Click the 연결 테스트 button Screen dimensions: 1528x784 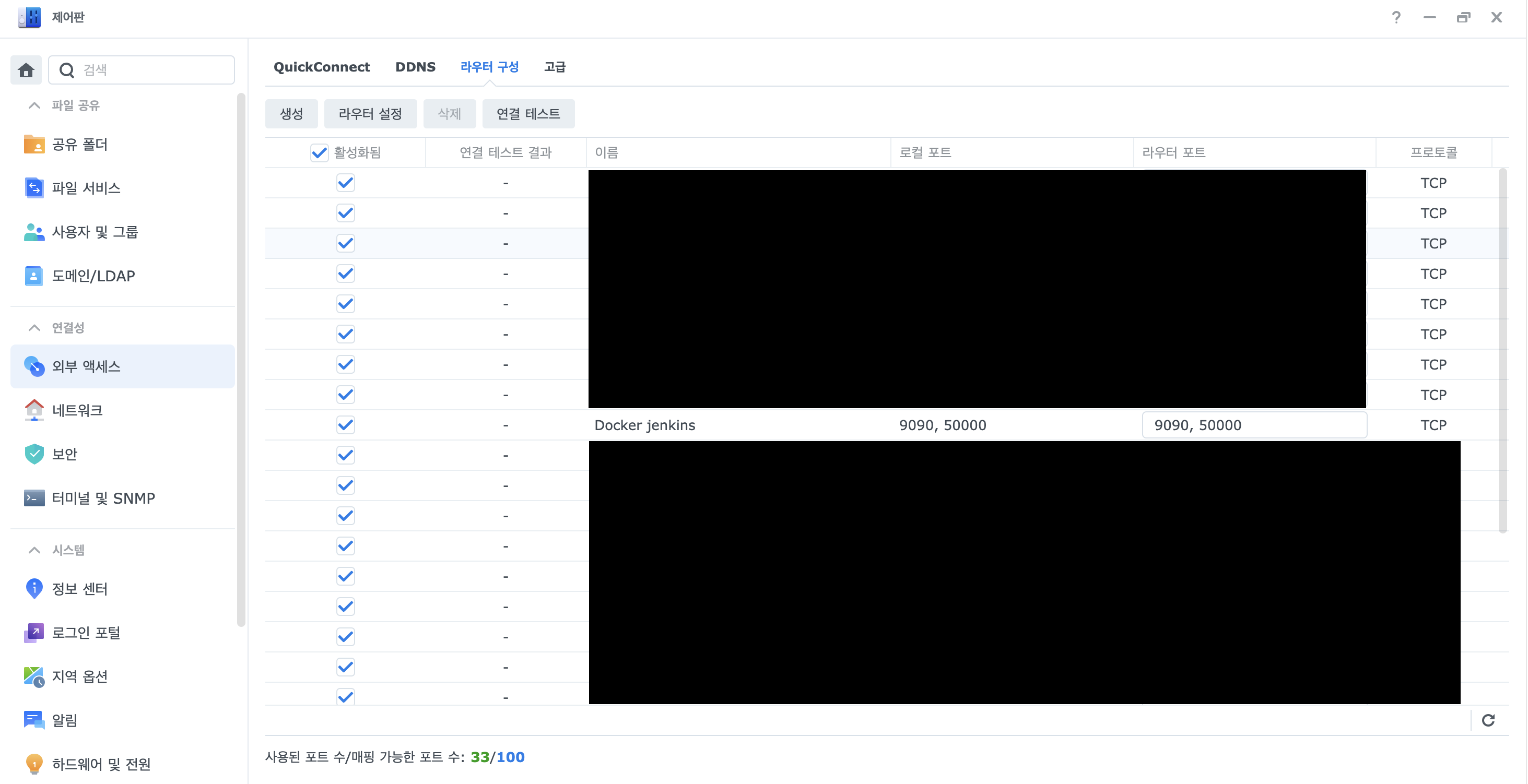pos(528,114)
